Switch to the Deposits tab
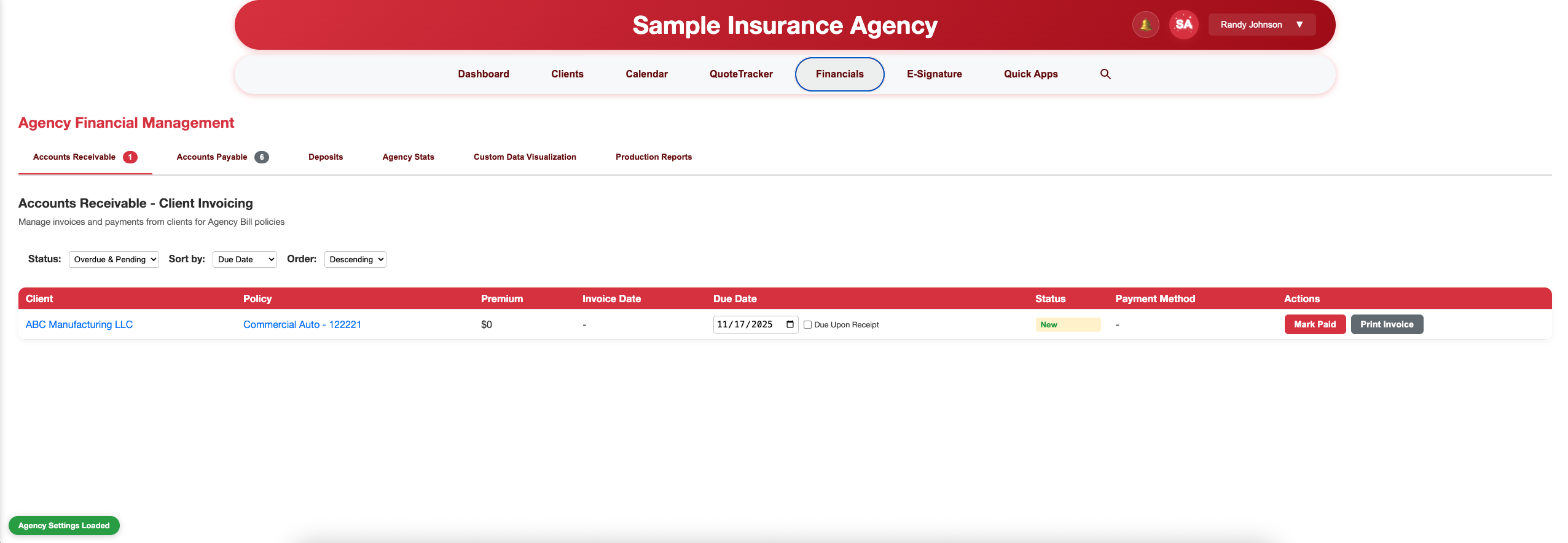 tap(326, 157)
